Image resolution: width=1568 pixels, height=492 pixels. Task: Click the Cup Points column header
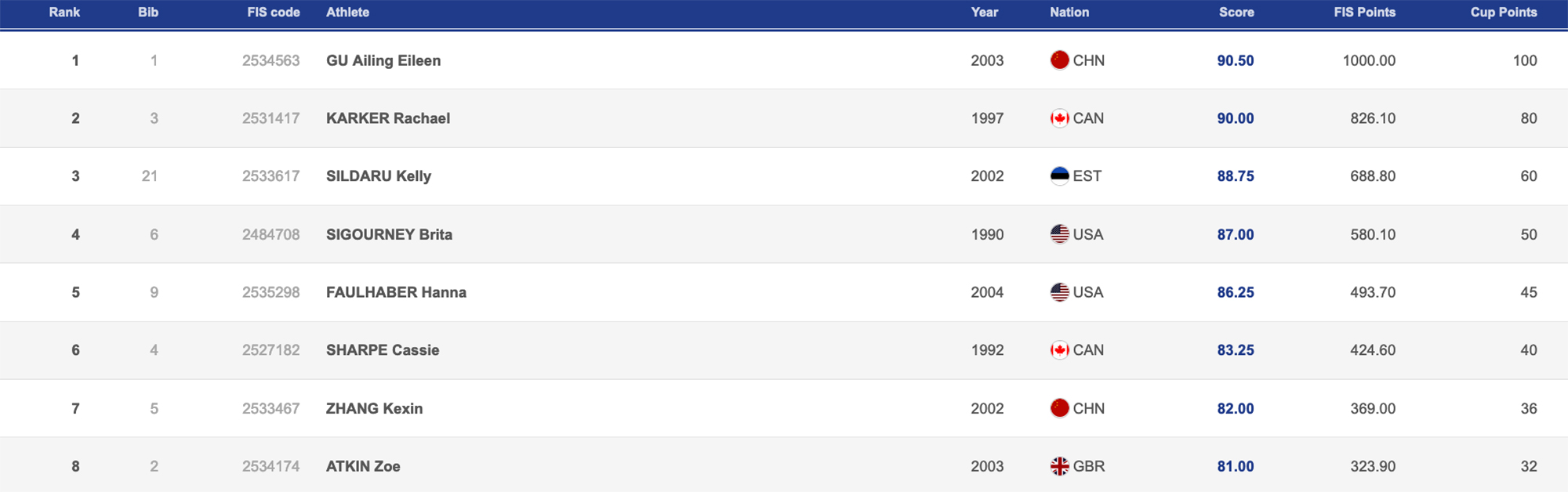[x=1503, y=13]
